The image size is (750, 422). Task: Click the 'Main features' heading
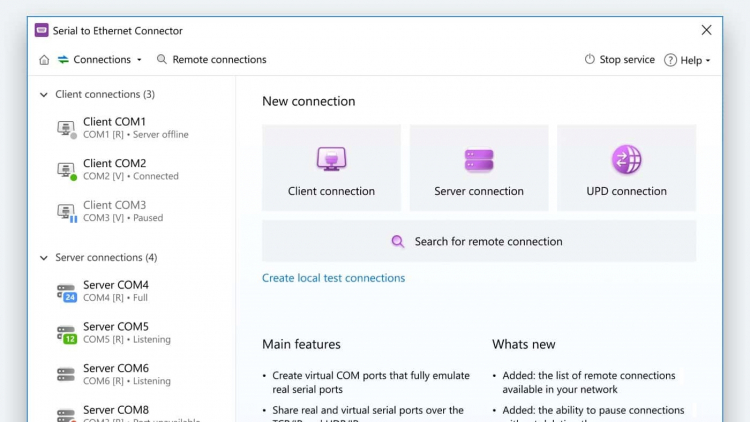301,344
